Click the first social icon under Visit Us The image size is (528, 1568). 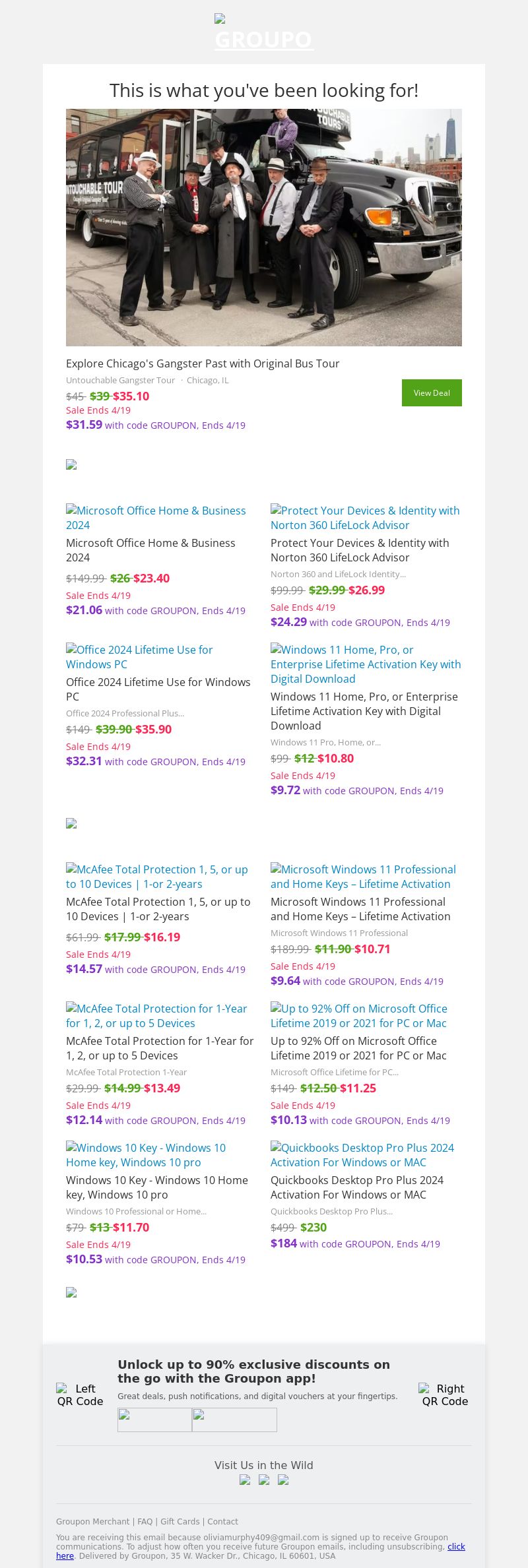point(245,1480)
